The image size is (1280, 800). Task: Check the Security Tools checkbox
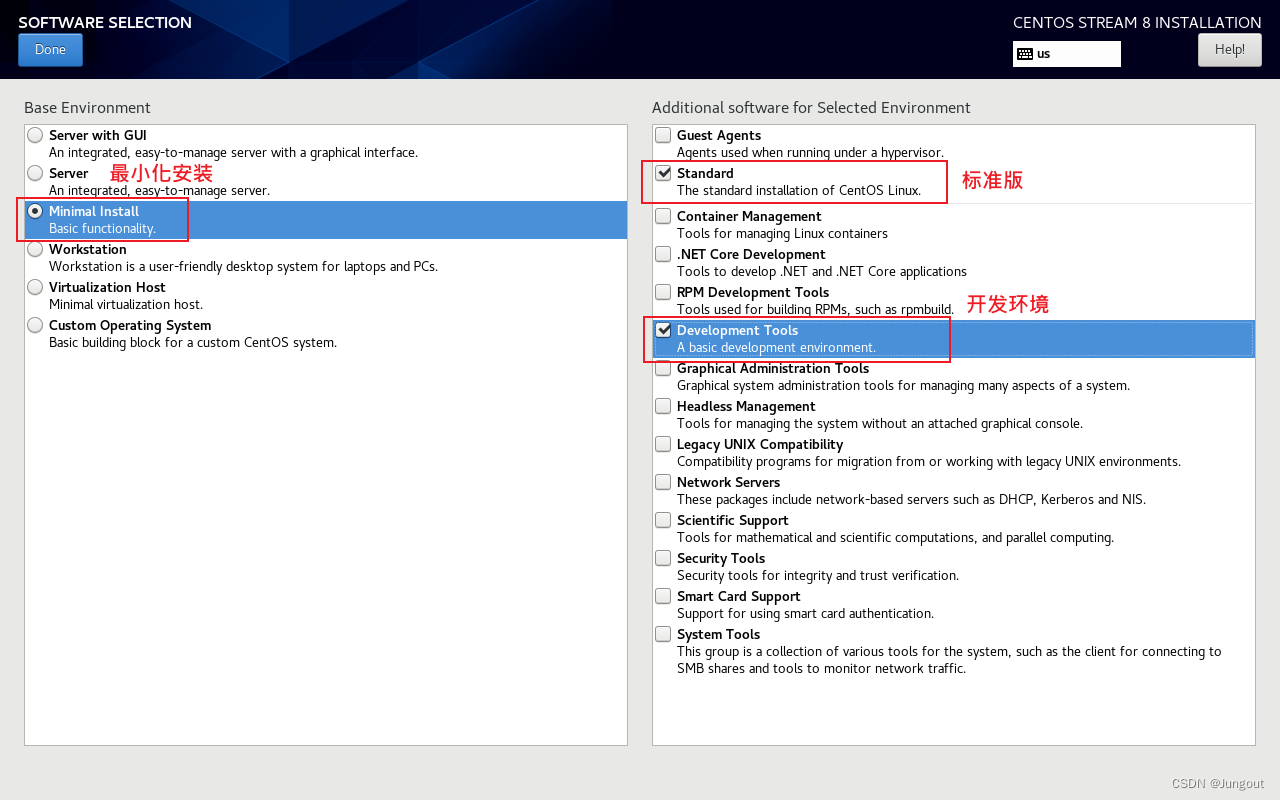(x=663, y=558)
